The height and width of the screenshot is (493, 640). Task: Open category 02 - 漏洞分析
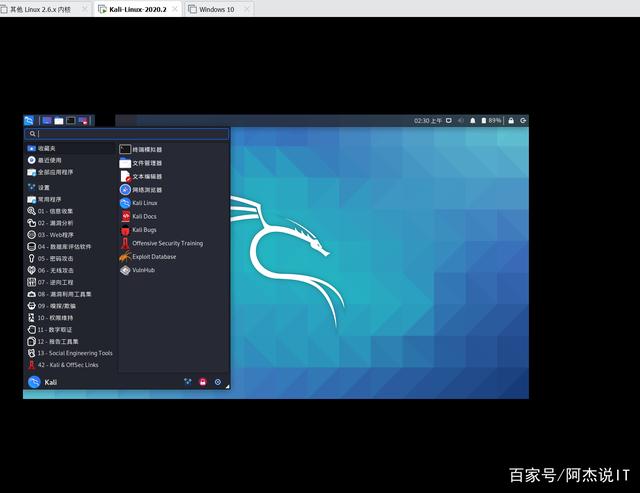(x=70, y=223)
